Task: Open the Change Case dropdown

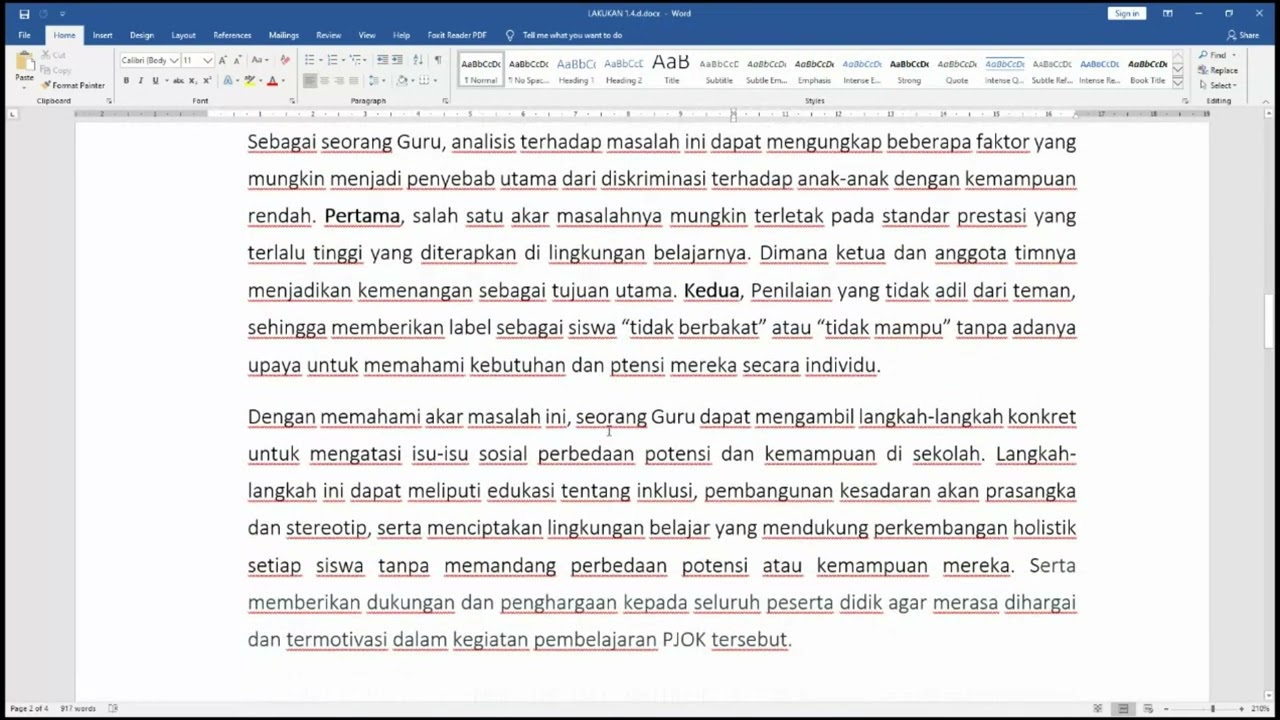Action: [x=259, y=60]
